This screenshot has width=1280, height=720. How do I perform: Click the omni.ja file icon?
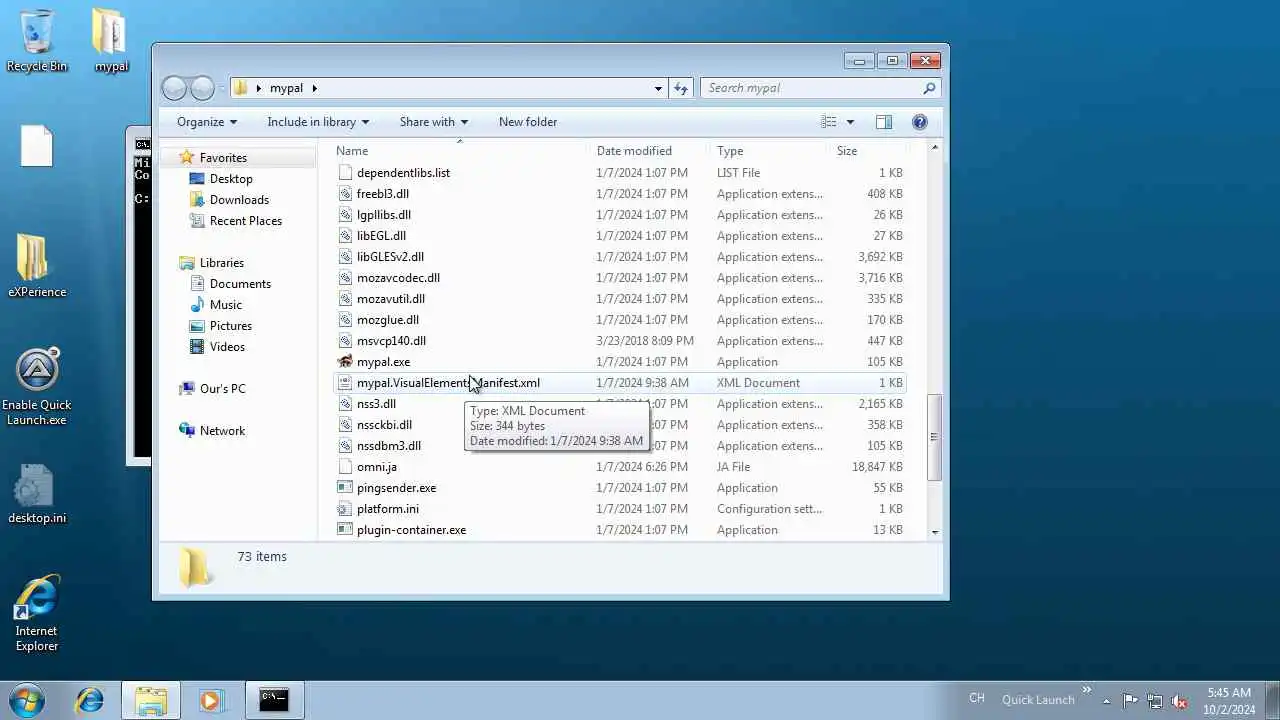pos(345,467)
